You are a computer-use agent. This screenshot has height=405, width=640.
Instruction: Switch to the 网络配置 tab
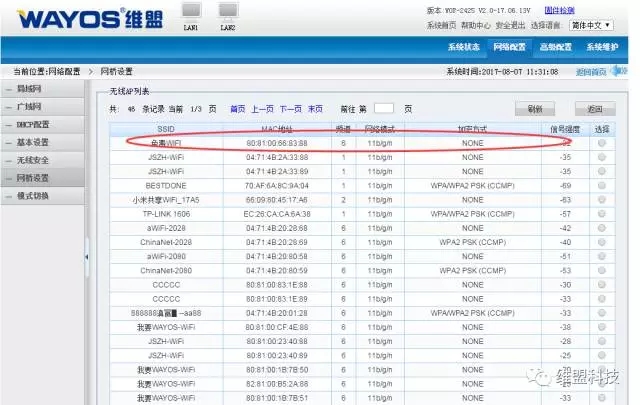[509, 47]
